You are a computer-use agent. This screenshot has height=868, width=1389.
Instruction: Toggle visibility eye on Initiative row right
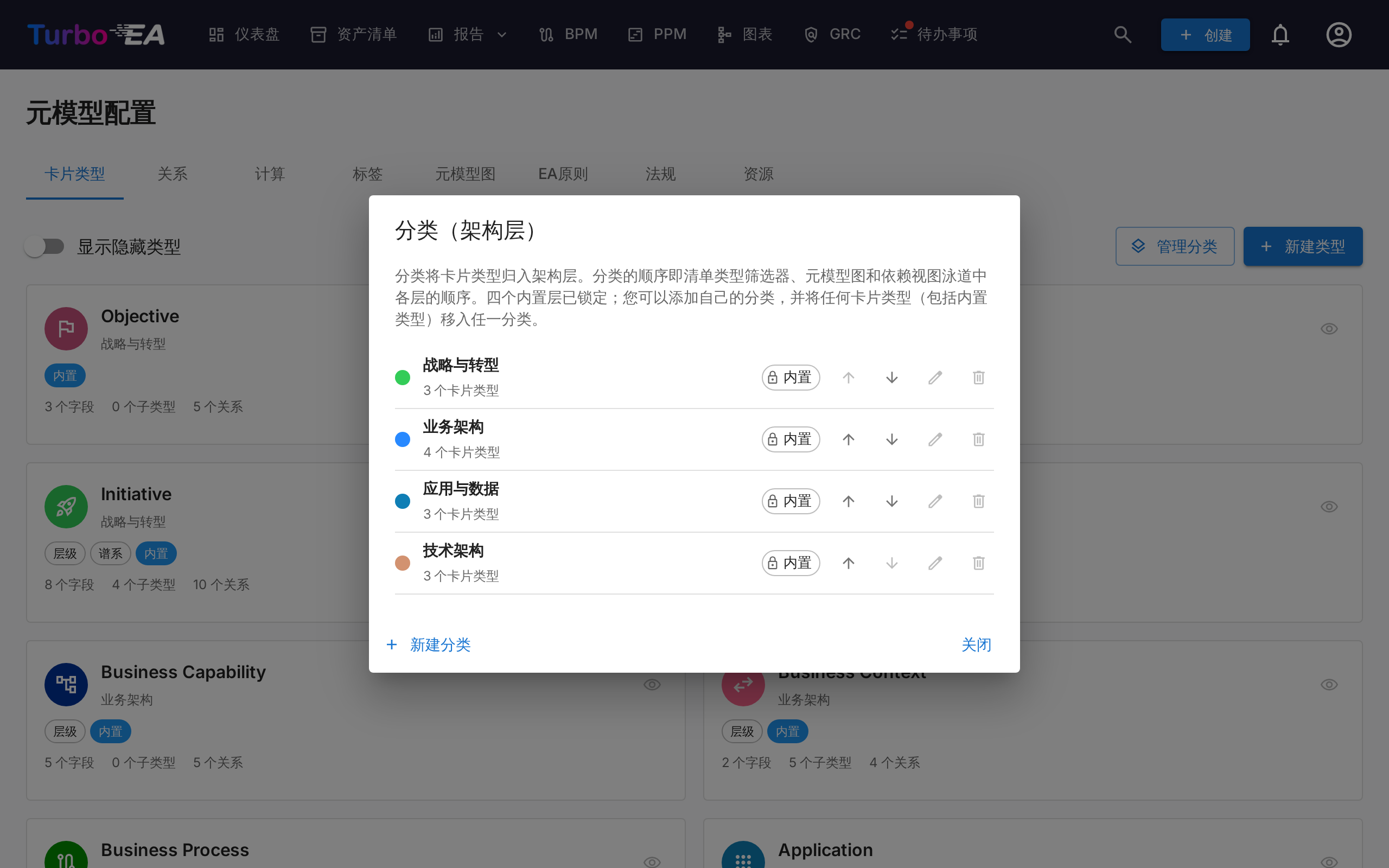[x=1329, y=507]
